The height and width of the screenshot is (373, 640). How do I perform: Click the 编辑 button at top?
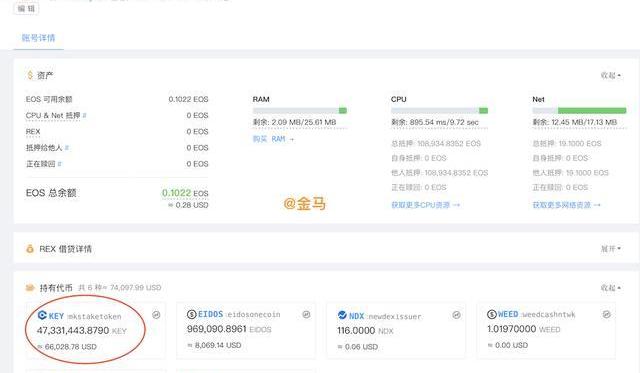click(x=26, y=8)
